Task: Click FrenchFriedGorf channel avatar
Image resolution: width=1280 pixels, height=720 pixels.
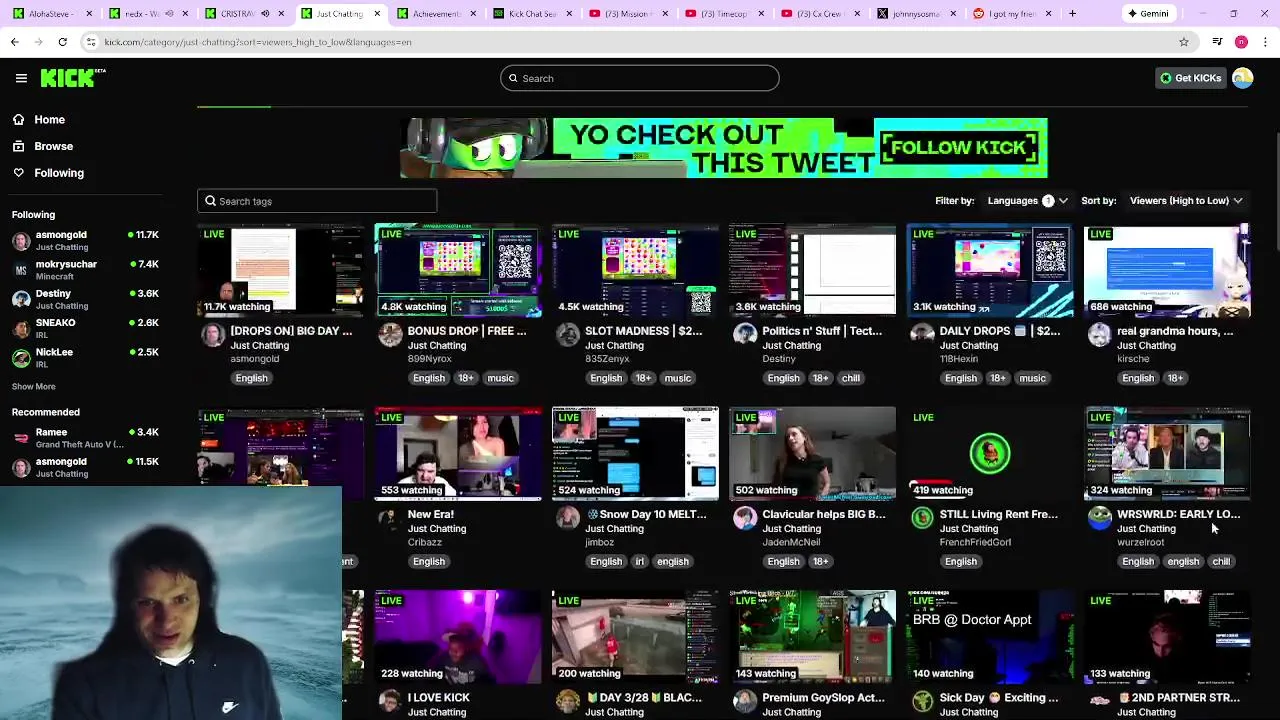Action: (922, 517)
